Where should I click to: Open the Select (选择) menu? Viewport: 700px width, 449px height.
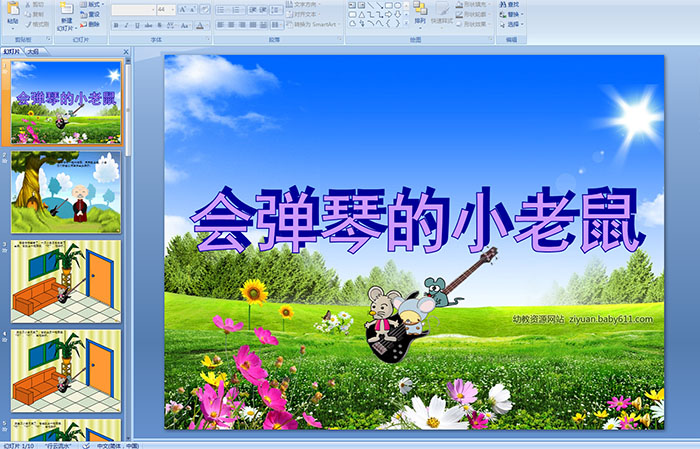[511, 24]
